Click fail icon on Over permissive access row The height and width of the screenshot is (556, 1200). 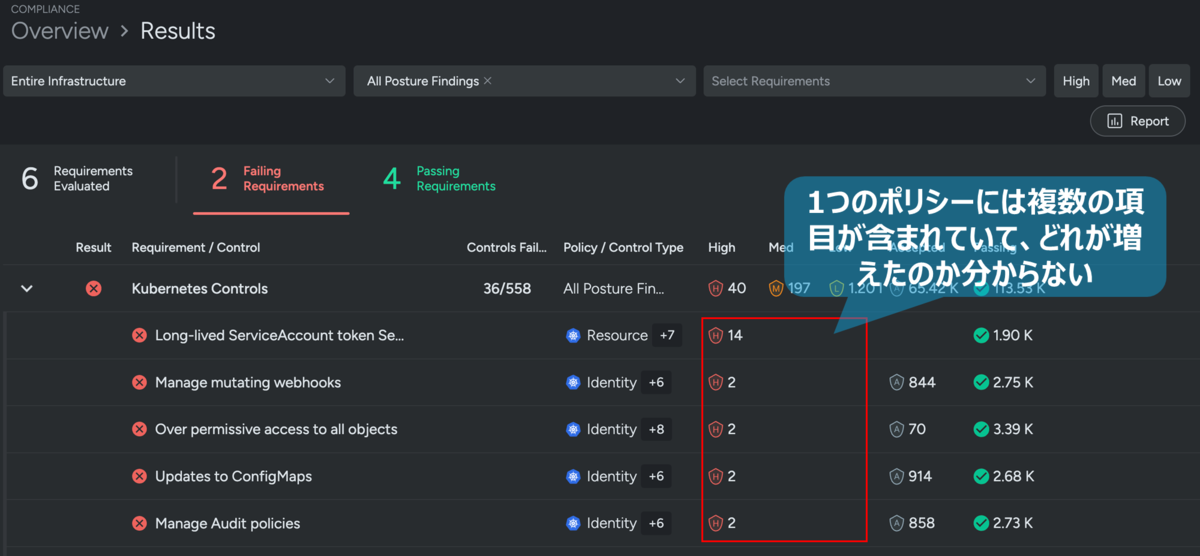click(140, 430)
